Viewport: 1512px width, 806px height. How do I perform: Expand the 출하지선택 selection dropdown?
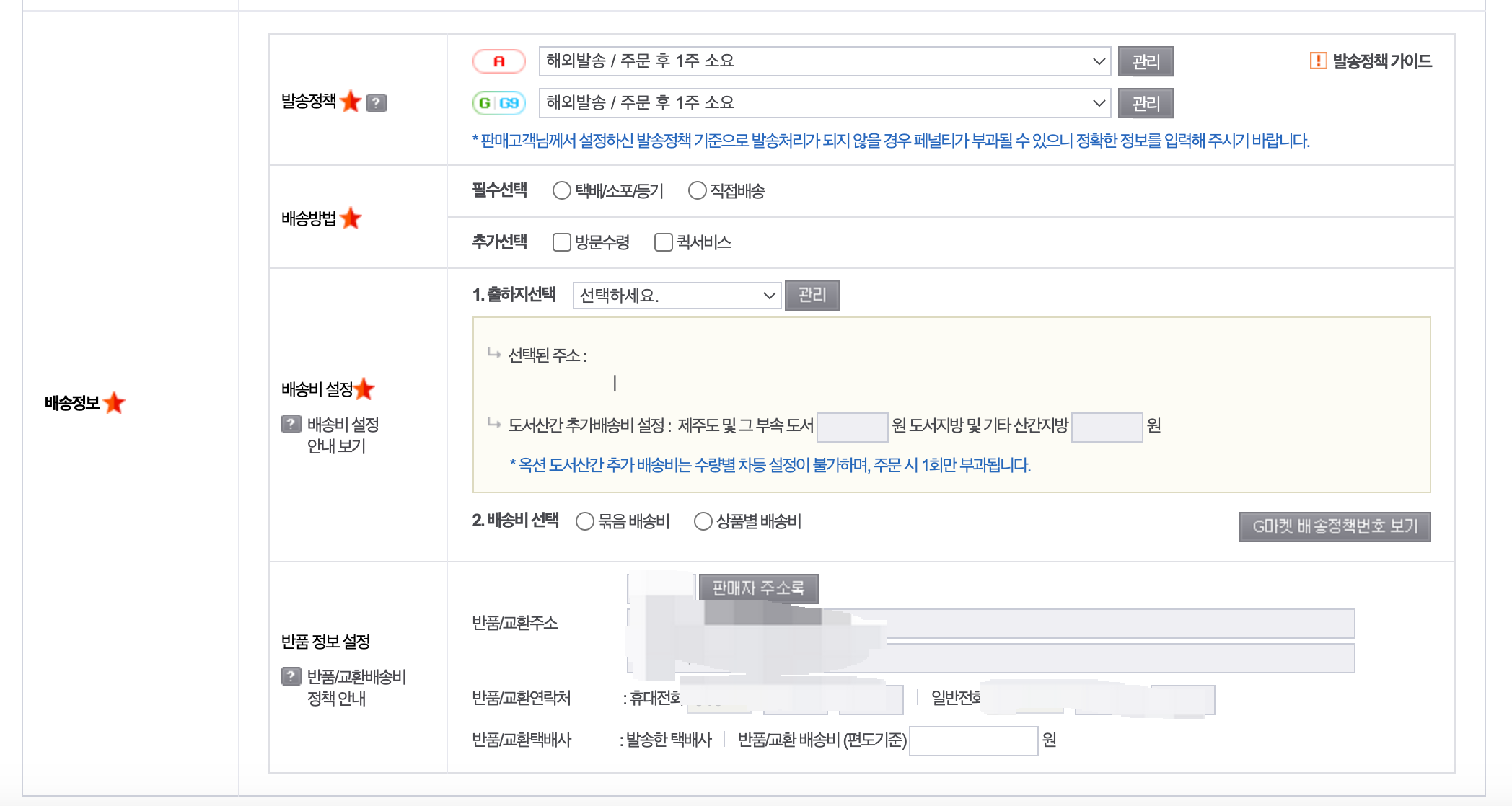point(676,295)
